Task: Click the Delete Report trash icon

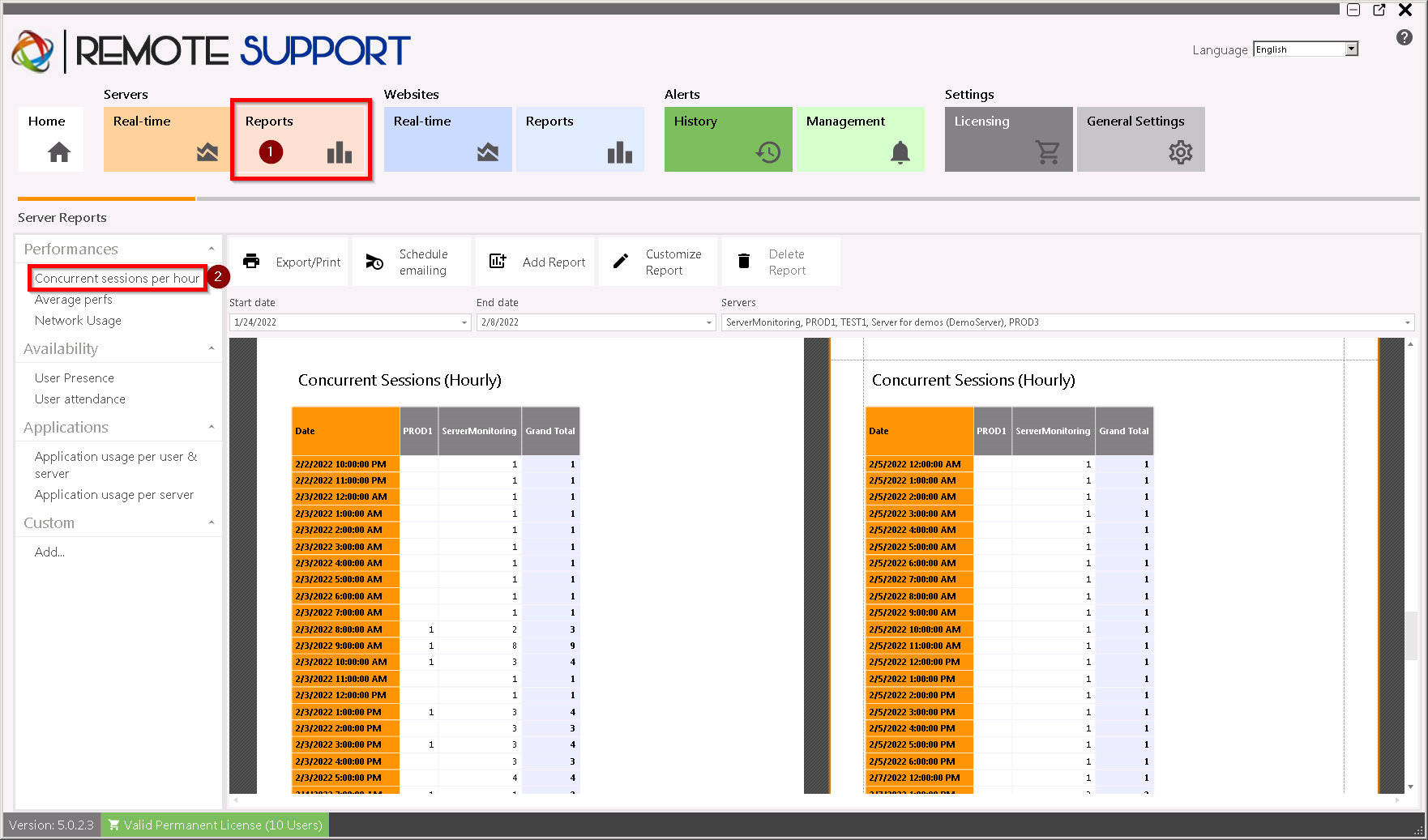Action: (x=744, y=261)
